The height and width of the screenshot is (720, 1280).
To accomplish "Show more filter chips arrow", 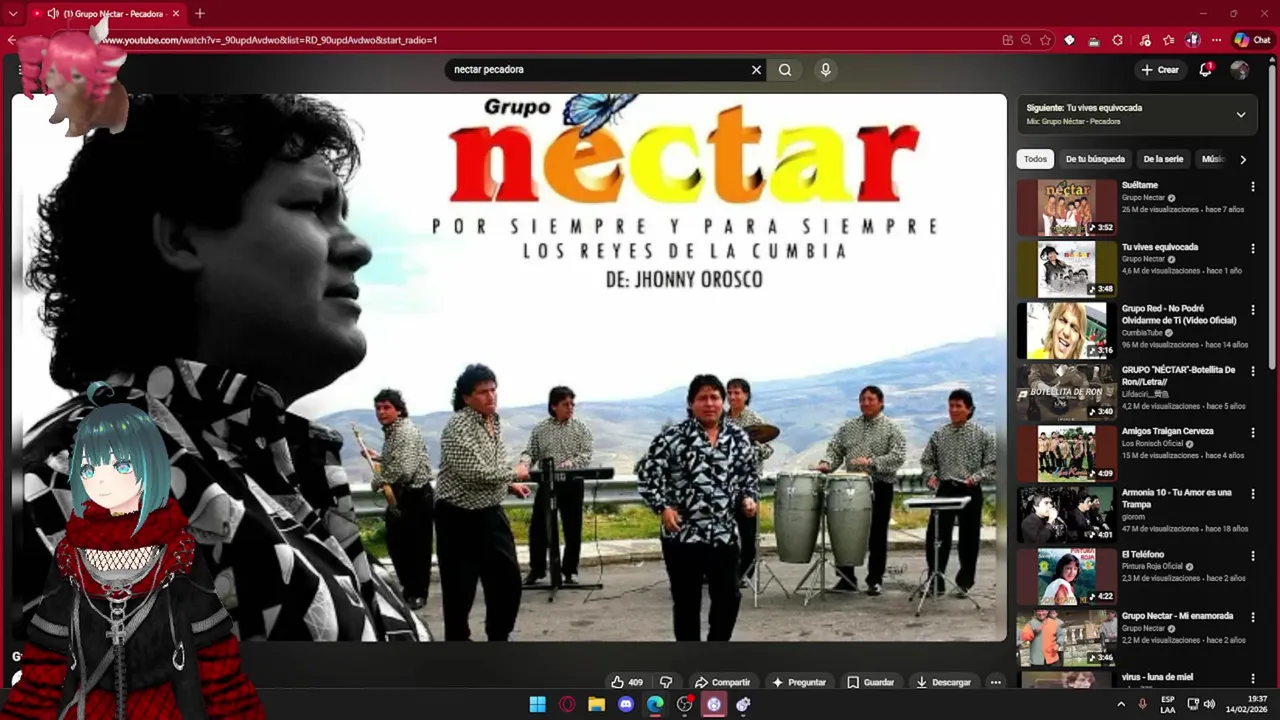I will click(x=1243, y=159).
